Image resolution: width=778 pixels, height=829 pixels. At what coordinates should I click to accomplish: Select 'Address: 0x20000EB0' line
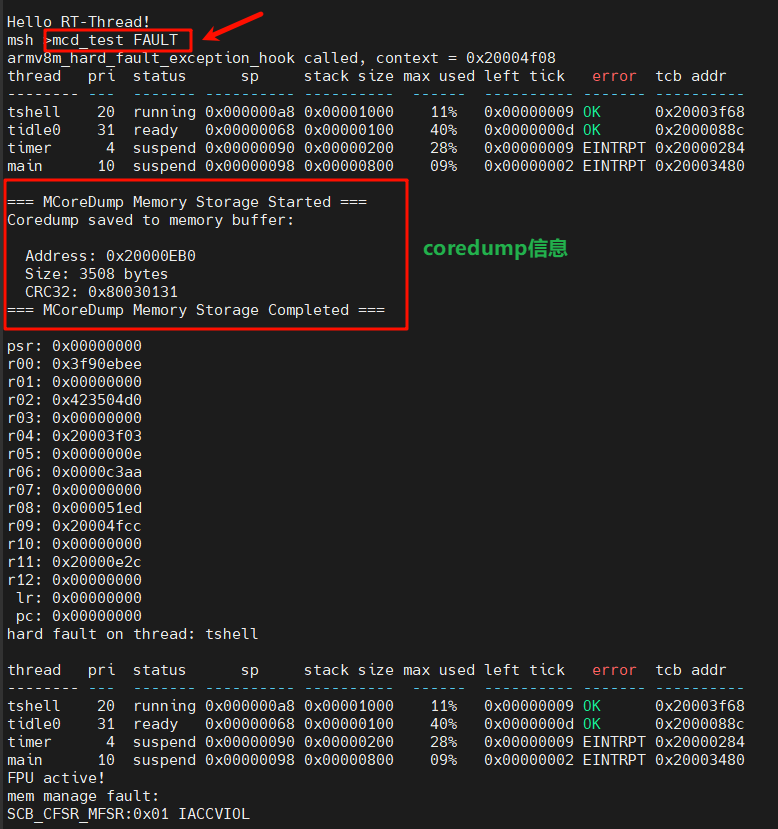click(x=110, y=256)
